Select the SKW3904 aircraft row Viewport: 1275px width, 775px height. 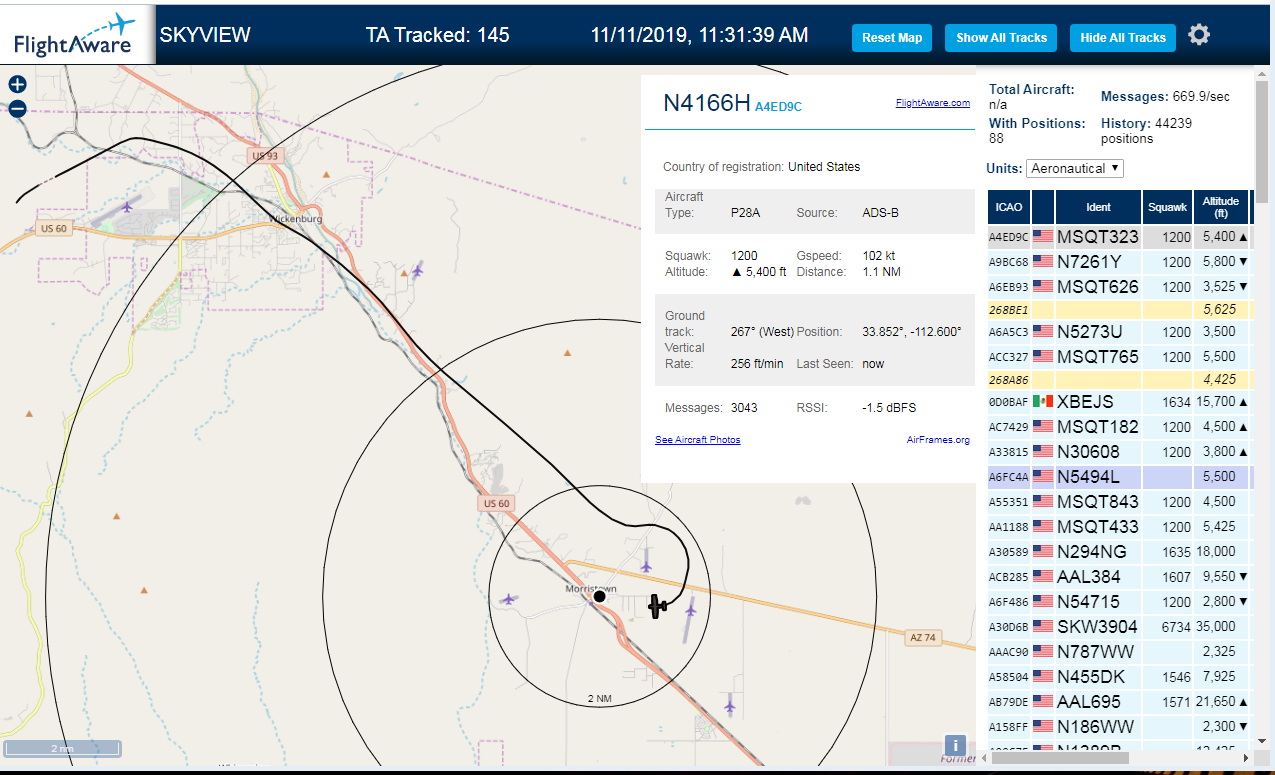(x=1119, y=627)
